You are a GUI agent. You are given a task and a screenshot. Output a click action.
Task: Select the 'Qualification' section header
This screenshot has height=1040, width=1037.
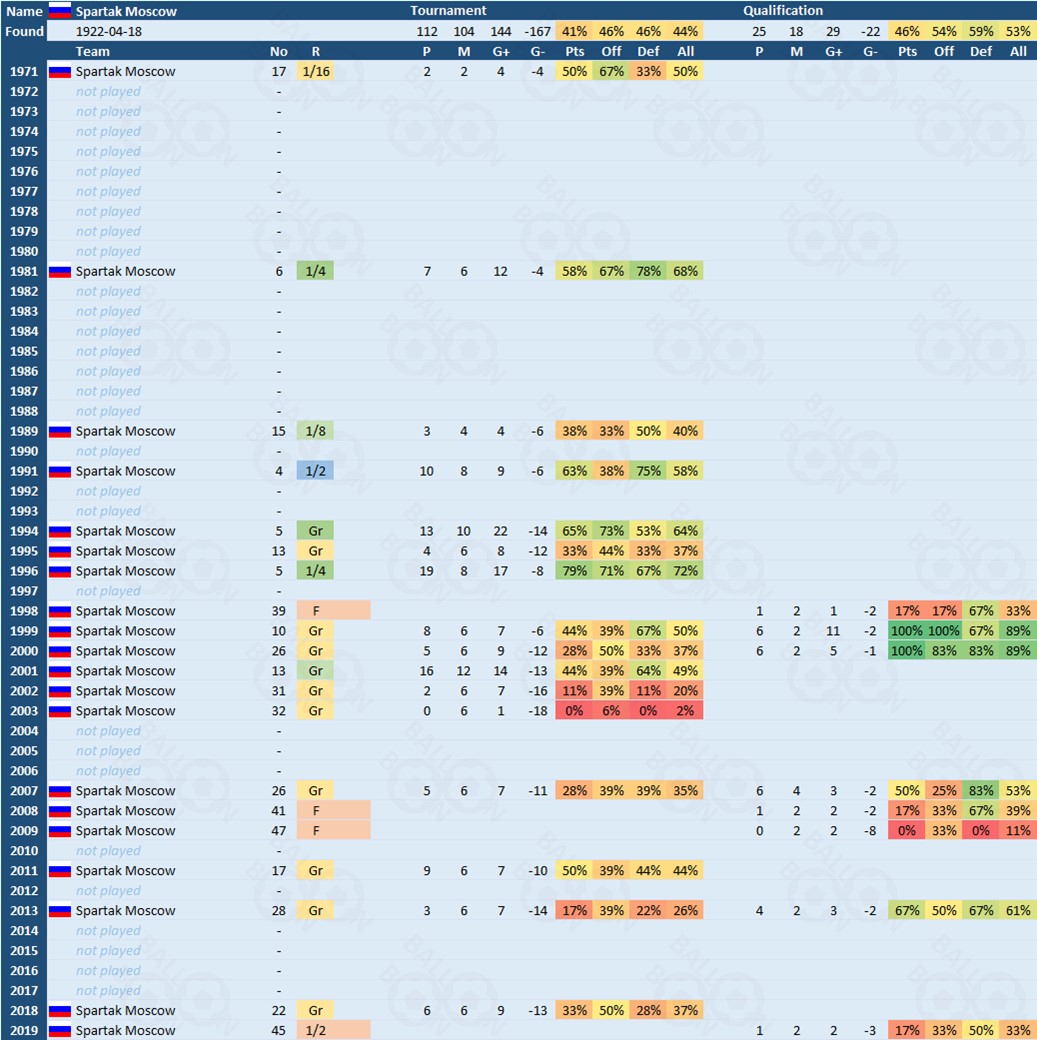click(x=783, y=11)
